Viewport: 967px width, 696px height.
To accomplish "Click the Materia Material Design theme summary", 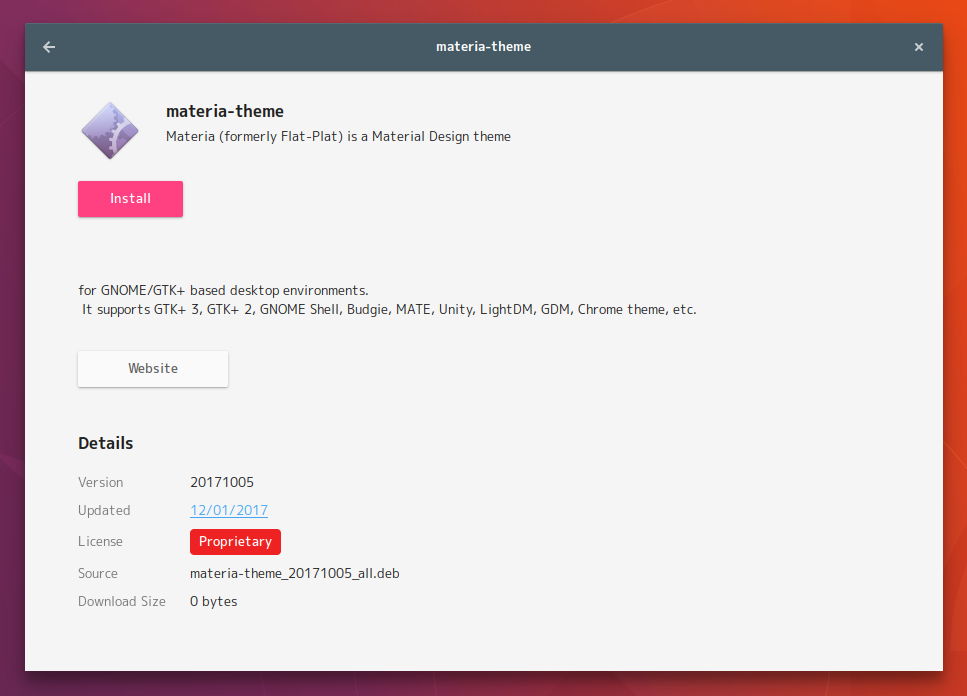I will 338,136.
